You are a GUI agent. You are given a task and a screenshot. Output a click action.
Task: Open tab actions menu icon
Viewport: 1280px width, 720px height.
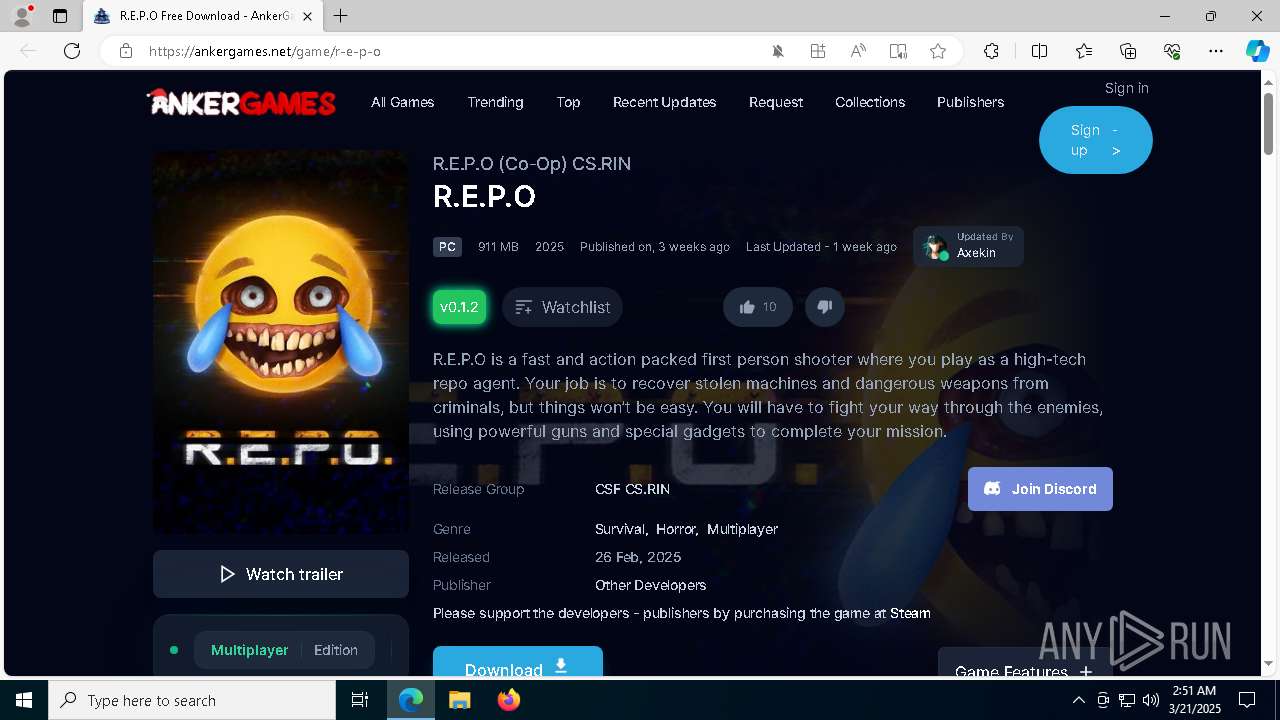coord(60,16)
